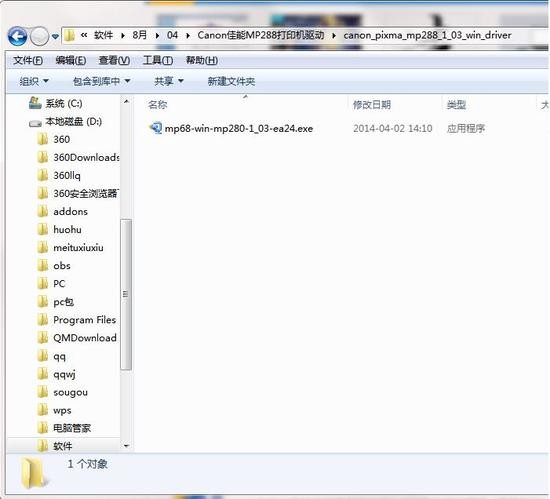Click the greyed Forward navigation button
The image size is (550, 499).
coord(39,36)
